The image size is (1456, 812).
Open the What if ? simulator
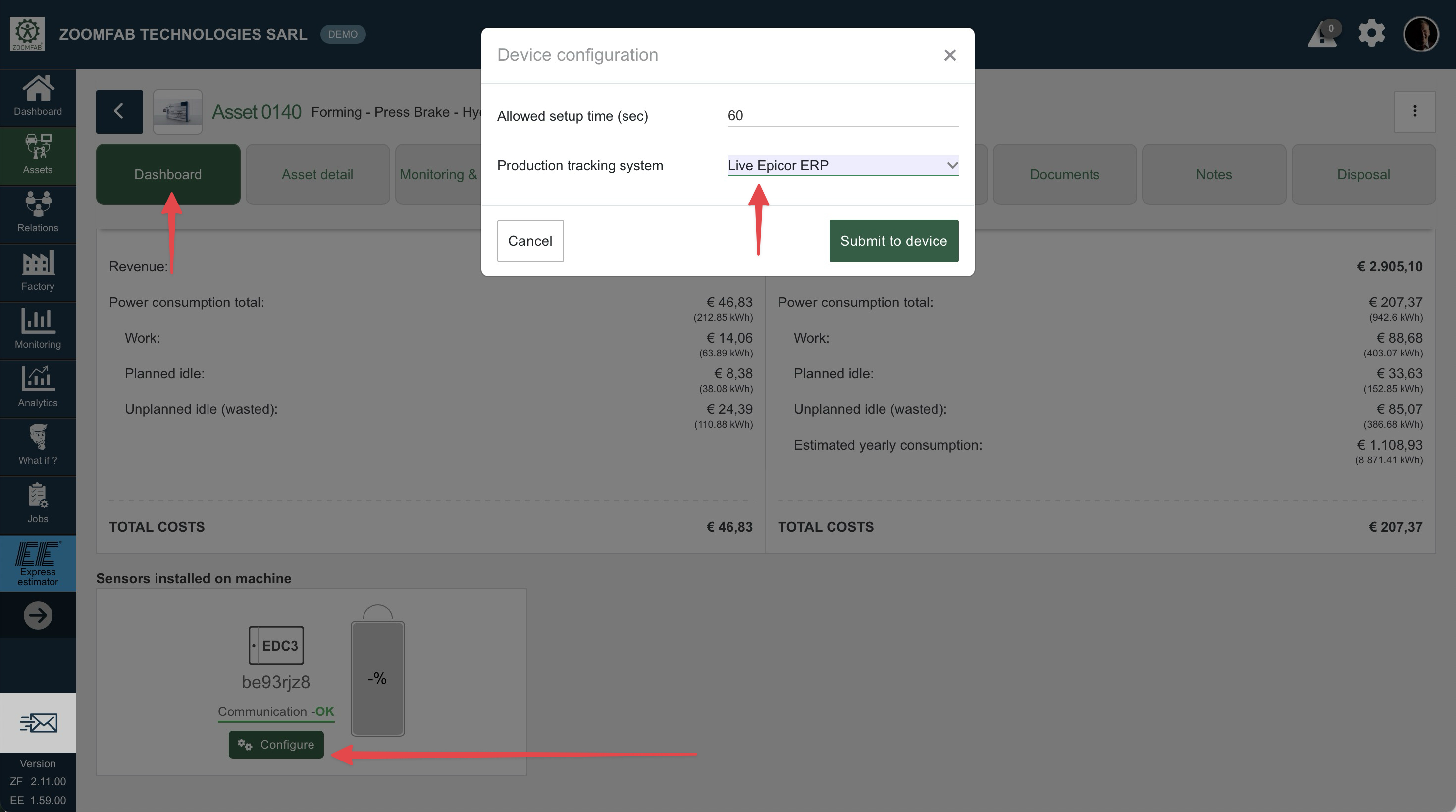(38, 445)
